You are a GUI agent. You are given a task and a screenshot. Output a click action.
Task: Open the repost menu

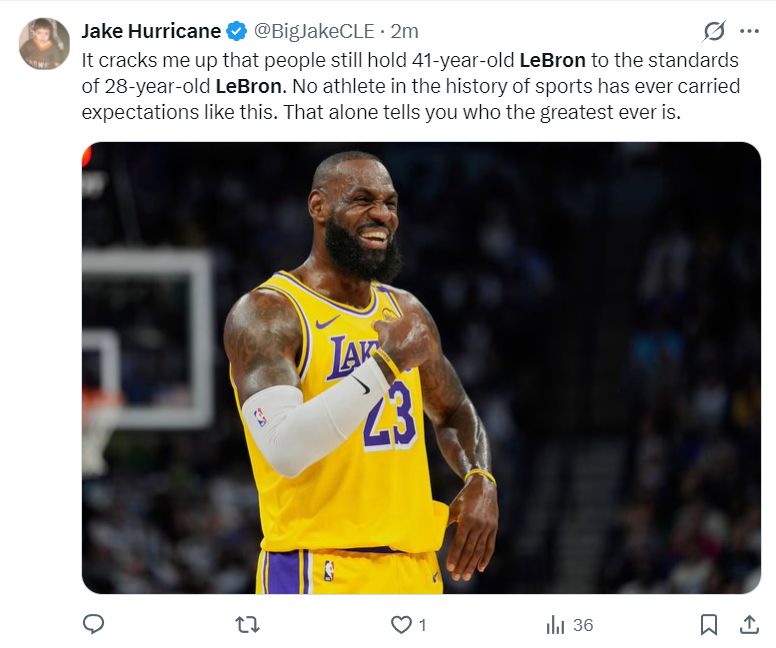[x=247, y=624]
